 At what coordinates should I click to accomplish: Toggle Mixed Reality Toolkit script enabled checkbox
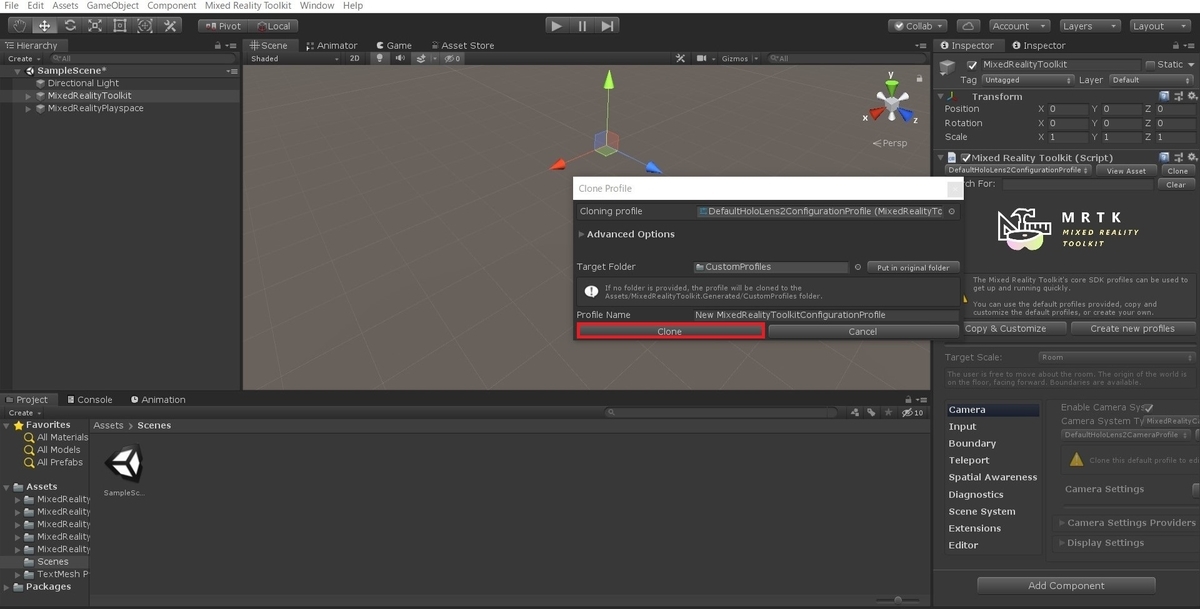pyautogui.click(x=966, y=157)
